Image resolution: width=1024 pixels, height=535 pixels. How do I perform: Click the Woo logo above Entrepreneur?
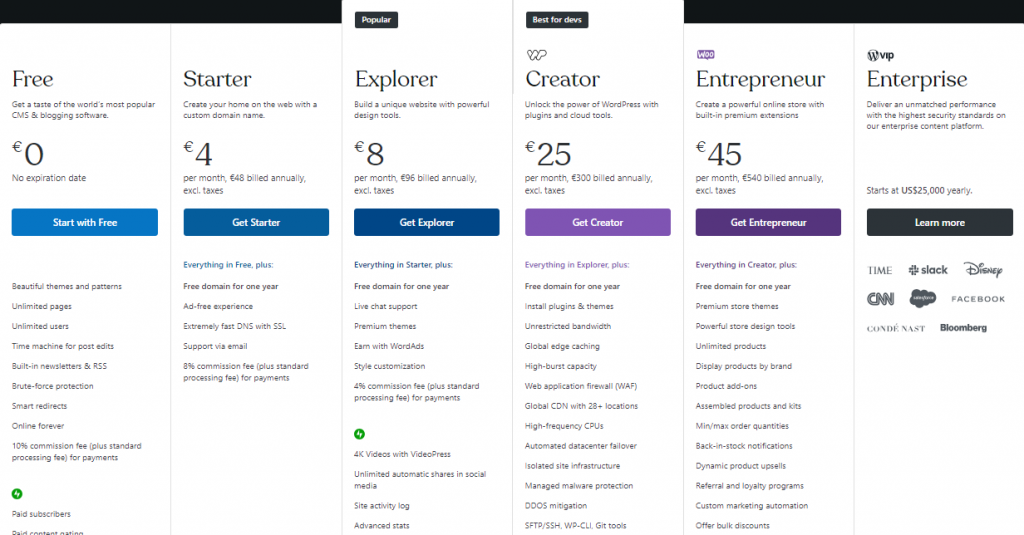click(x=705, y=55)
